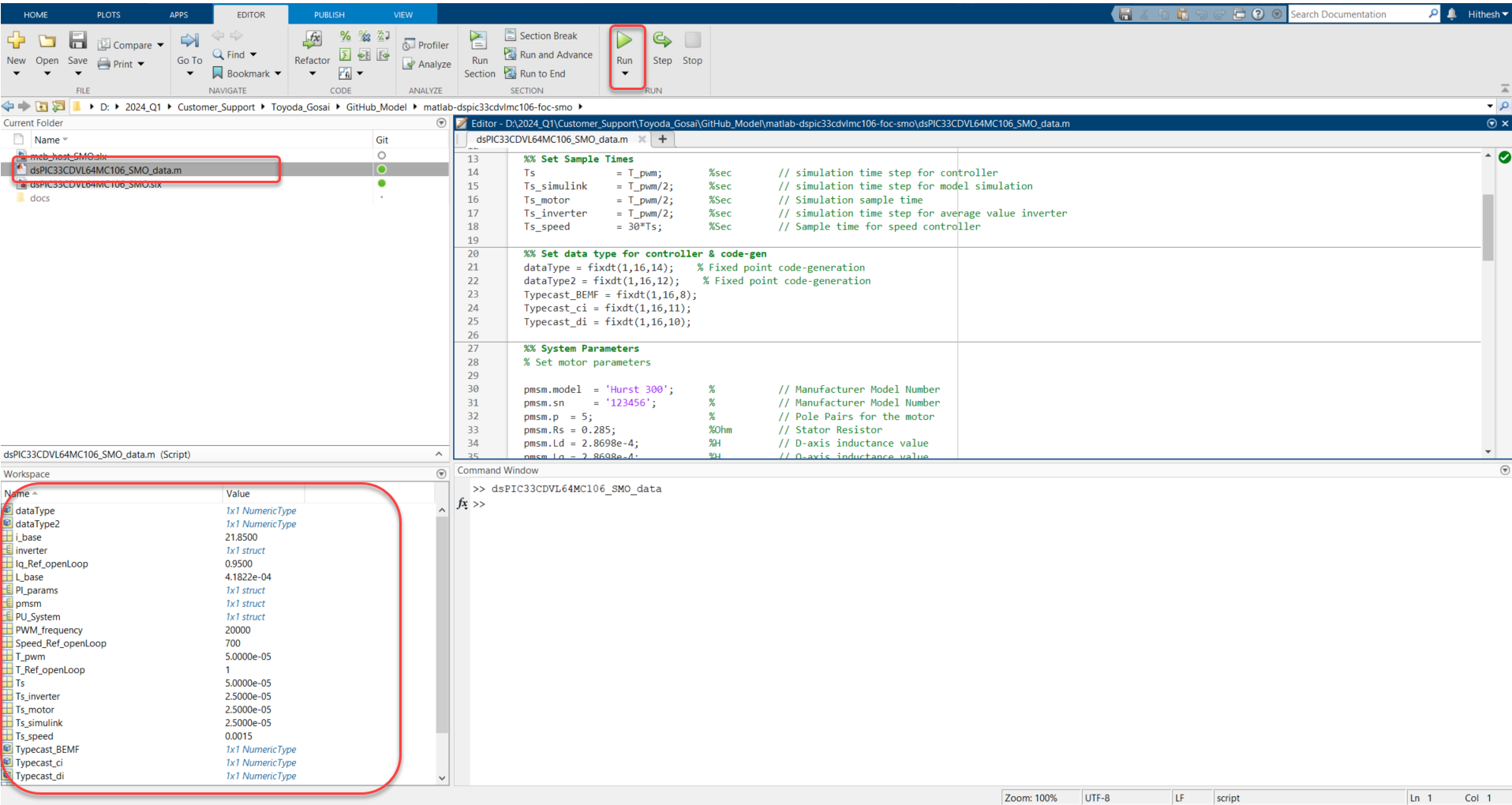Click the Browse for folder icon
The height and width of the screenshot is (805, 1512).
pos(58,107)
